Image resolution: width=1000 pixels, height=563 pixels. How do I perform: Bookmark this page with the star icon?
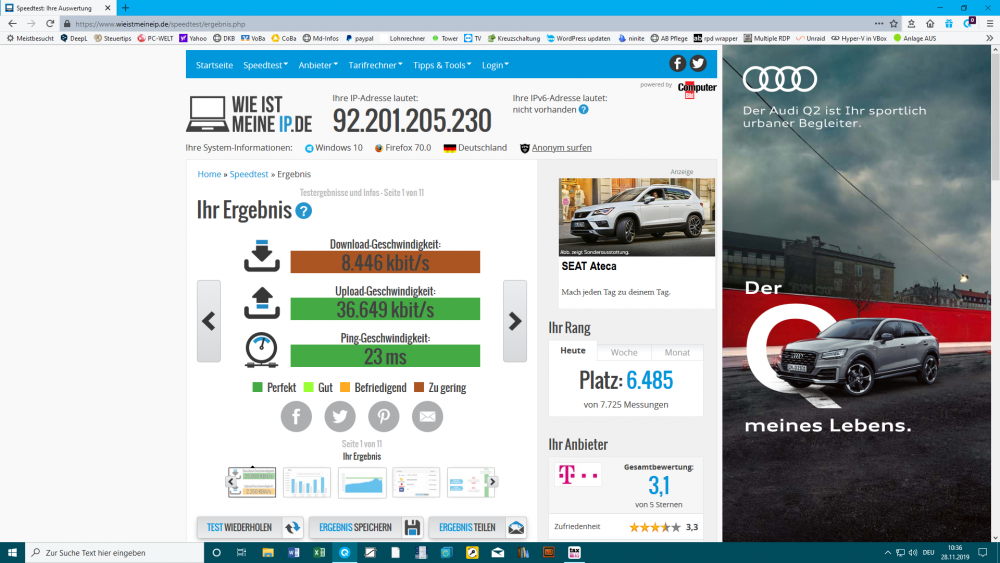click(x=893, y=24)
